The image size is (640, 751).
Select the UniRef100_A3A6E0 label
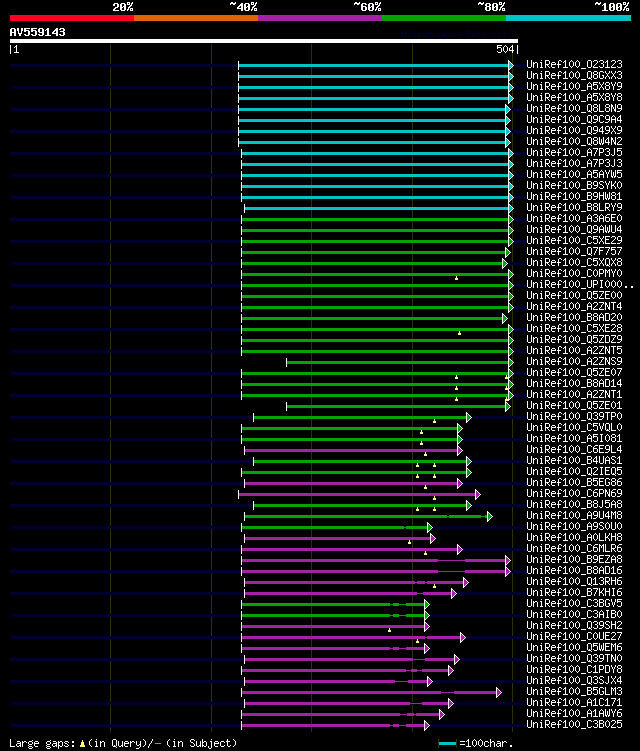(x=574, y=219)
